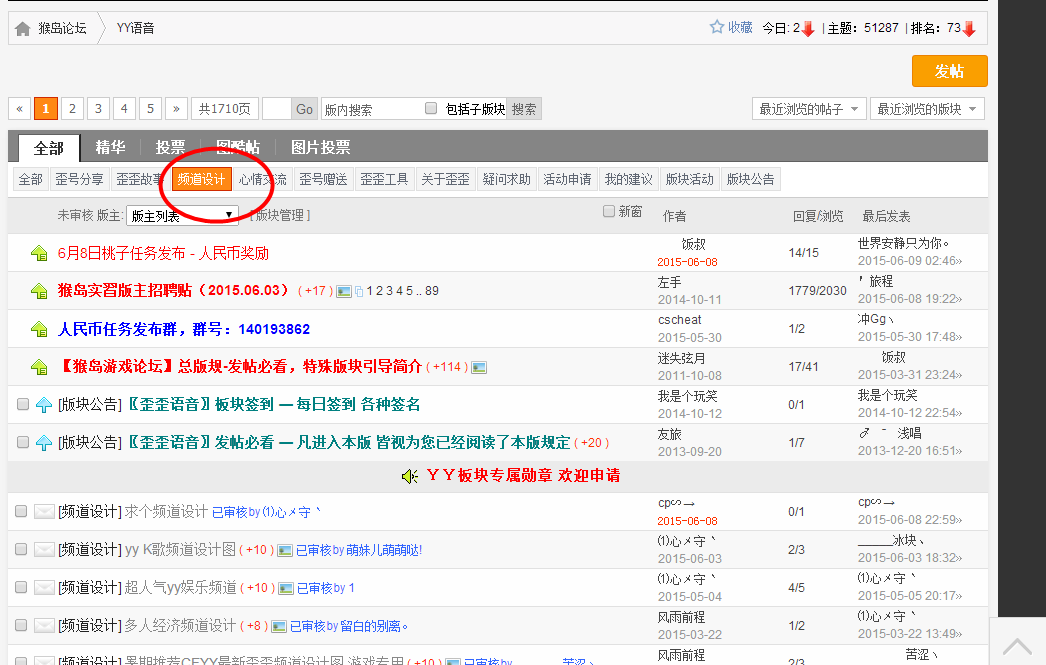This screenshot has height=665, width=1046.
Task: Click the envelope icon for yy K歌频道设计图
Action: [45, 550]
